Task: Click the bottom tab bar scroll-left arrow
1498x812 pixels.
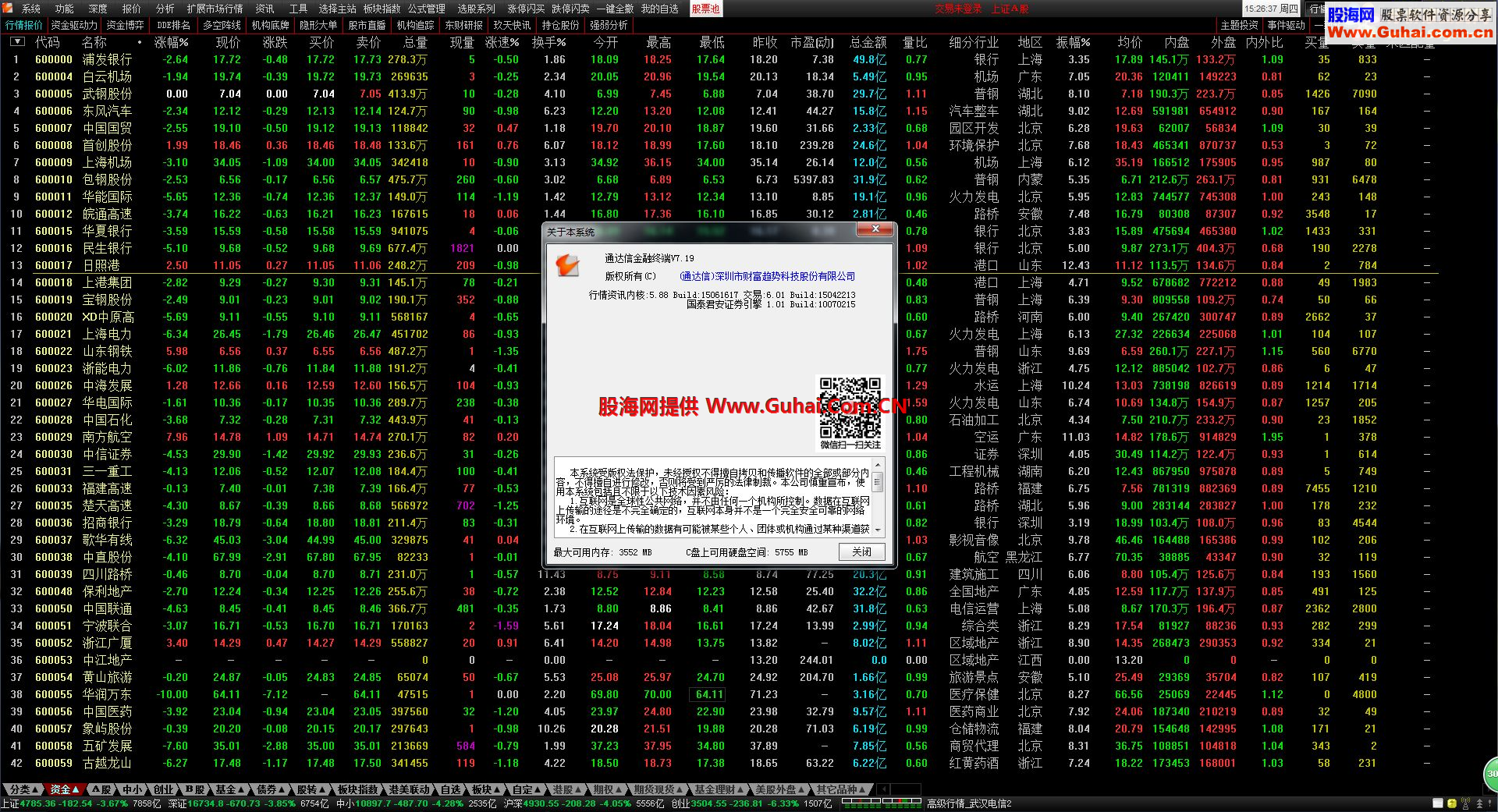Action: tap(882, 789)
